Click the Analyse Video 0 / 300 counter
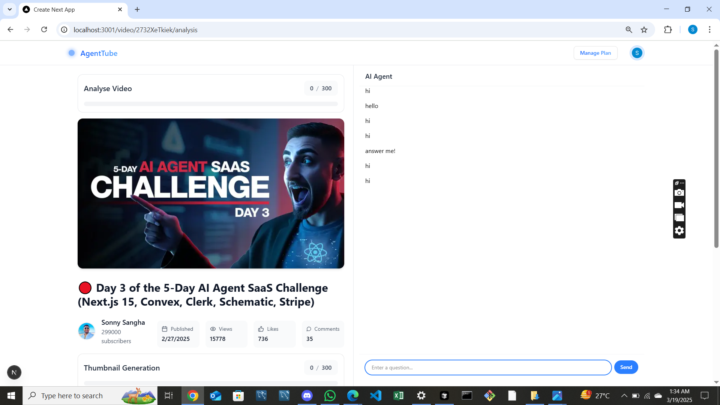Screen dimensions: 720x405 (321, 88)
